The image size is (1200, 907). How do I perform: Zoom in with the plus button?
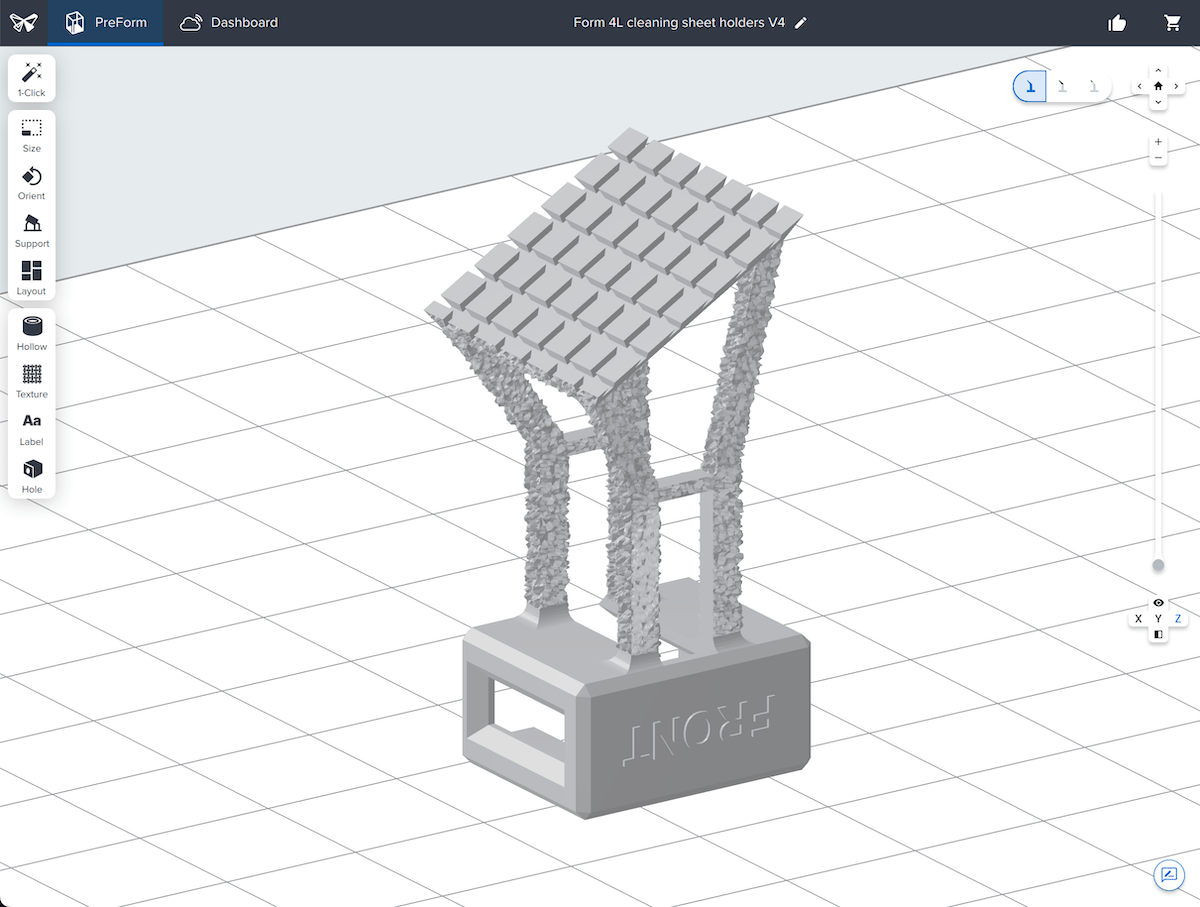click(1158, 142)
